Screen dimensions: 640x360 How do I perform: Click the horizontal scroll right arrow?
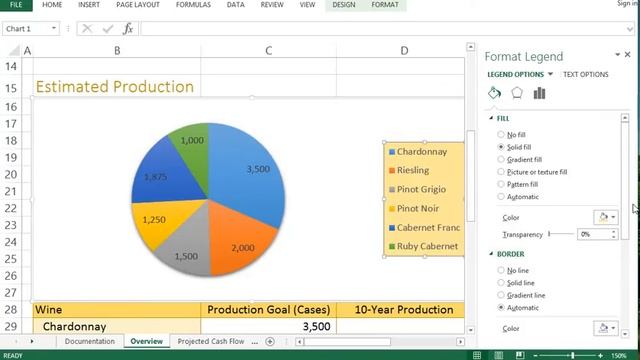tap(460, 342)
